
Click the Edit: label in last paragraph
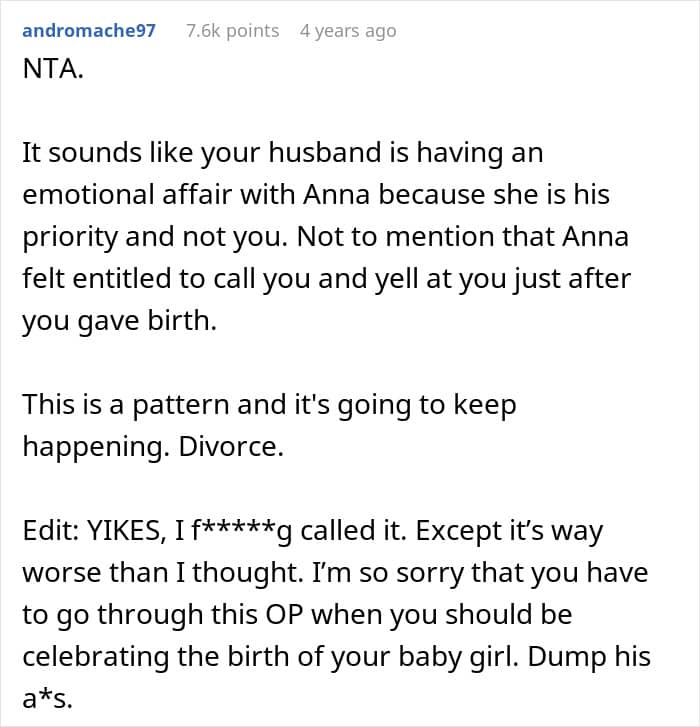tap(51, 531)
